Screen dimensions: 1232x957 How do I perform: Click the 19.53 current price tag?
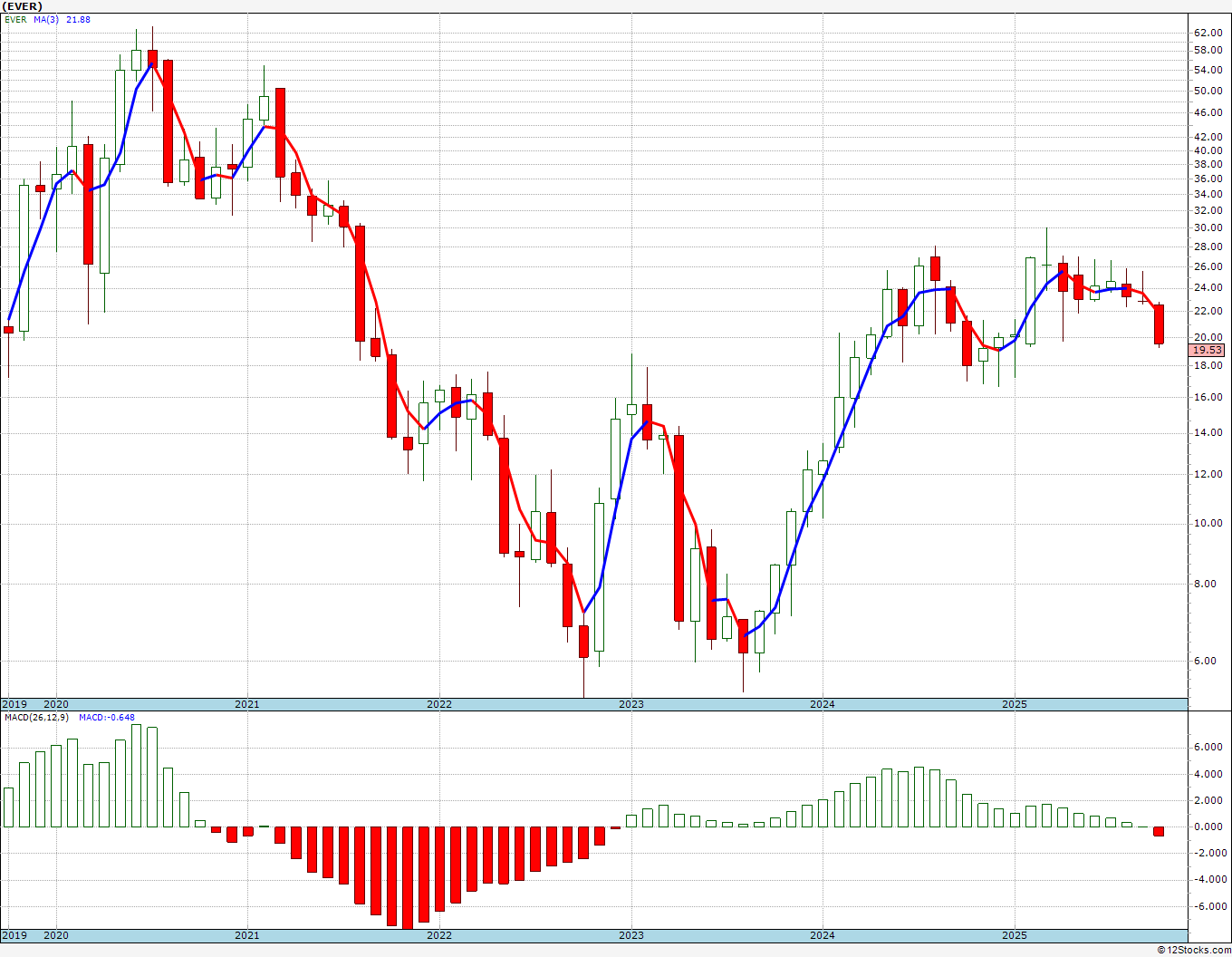[x=1207, y=350]
